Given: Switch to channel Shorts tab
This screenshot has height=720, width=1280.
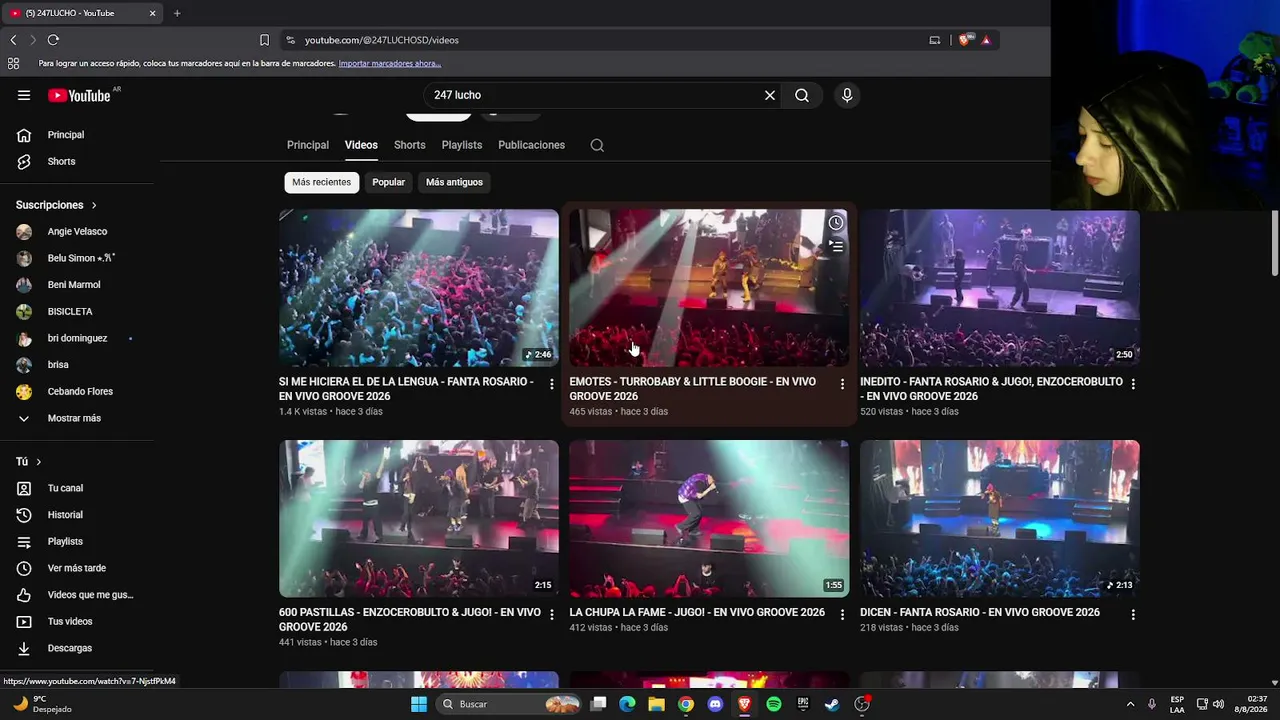Looking at the screenshot, I should click(x=410, y=145).
